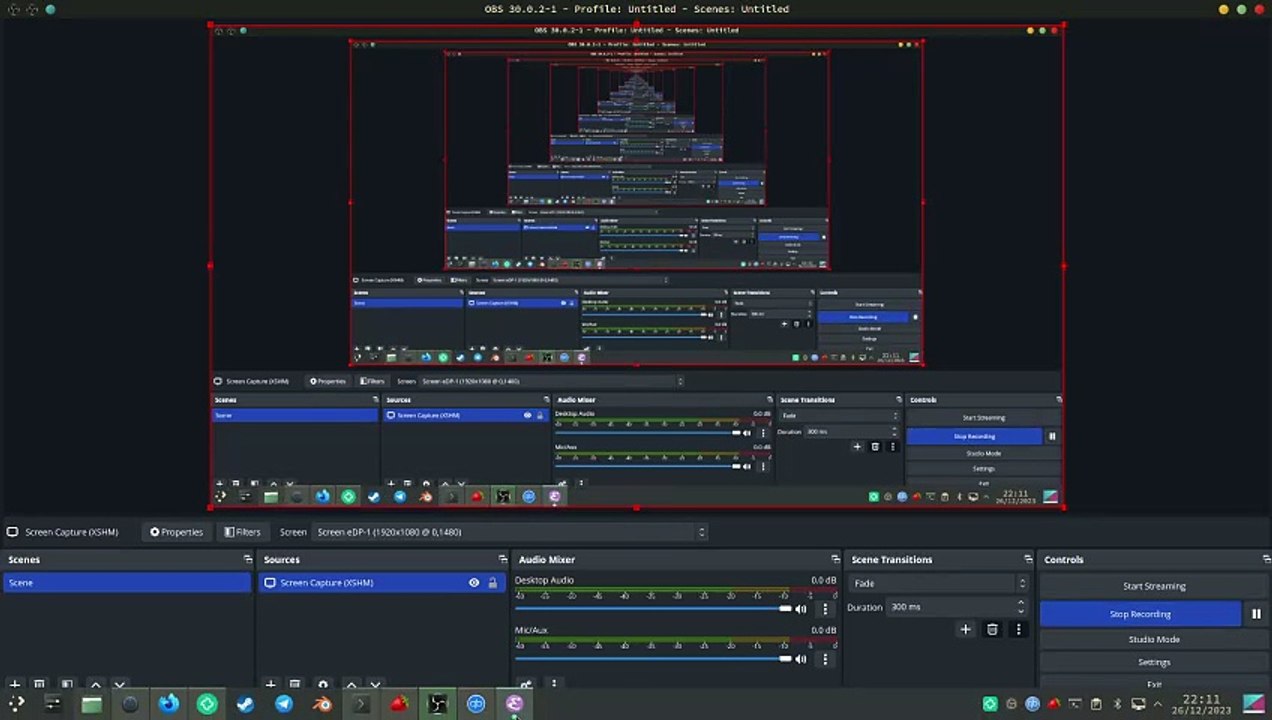1272x720 pixels.
Task: Mute Desktop Audio speaker icon
Action: coord(801,609)
